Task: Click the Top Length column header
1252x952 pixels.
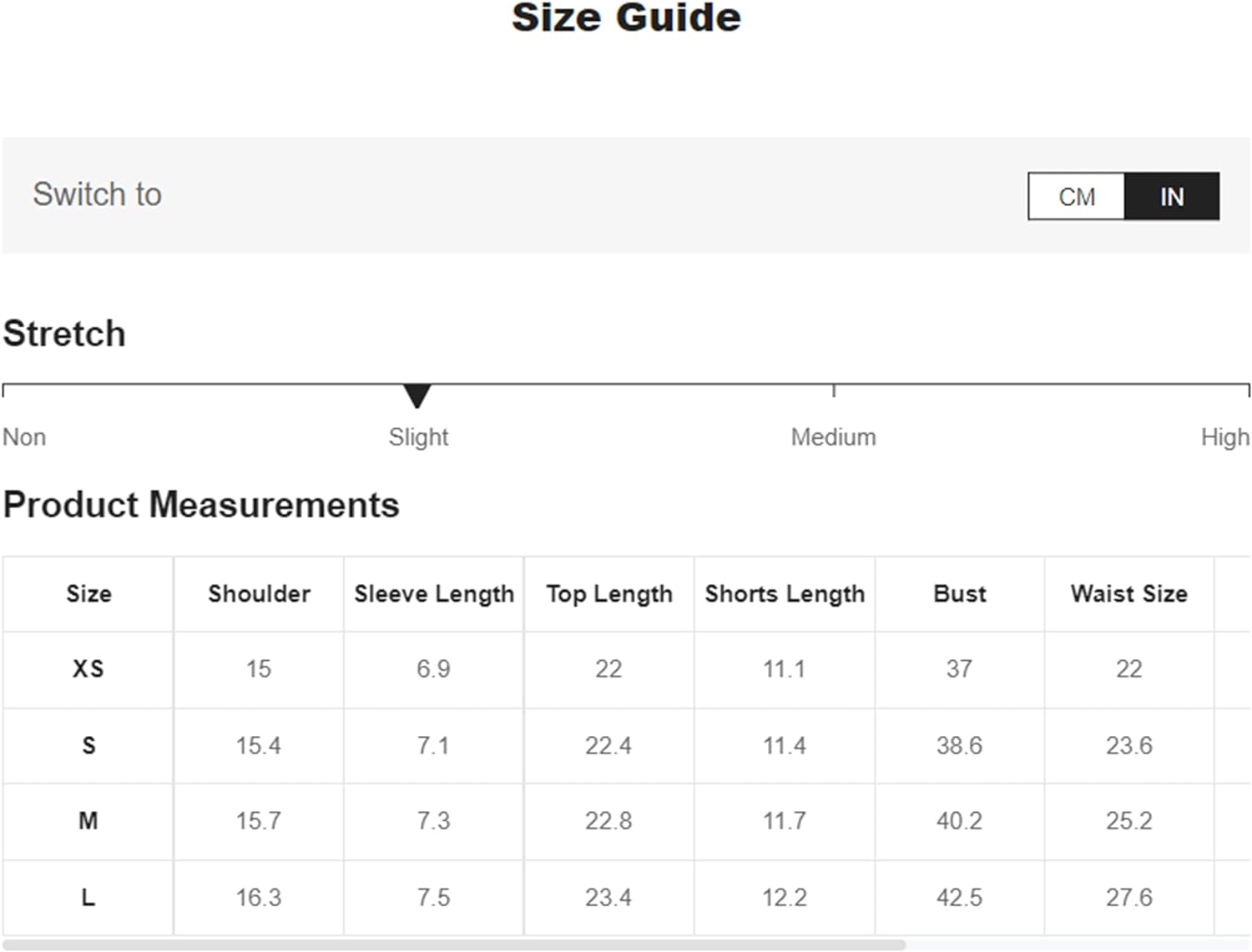Action: (609, 594)
